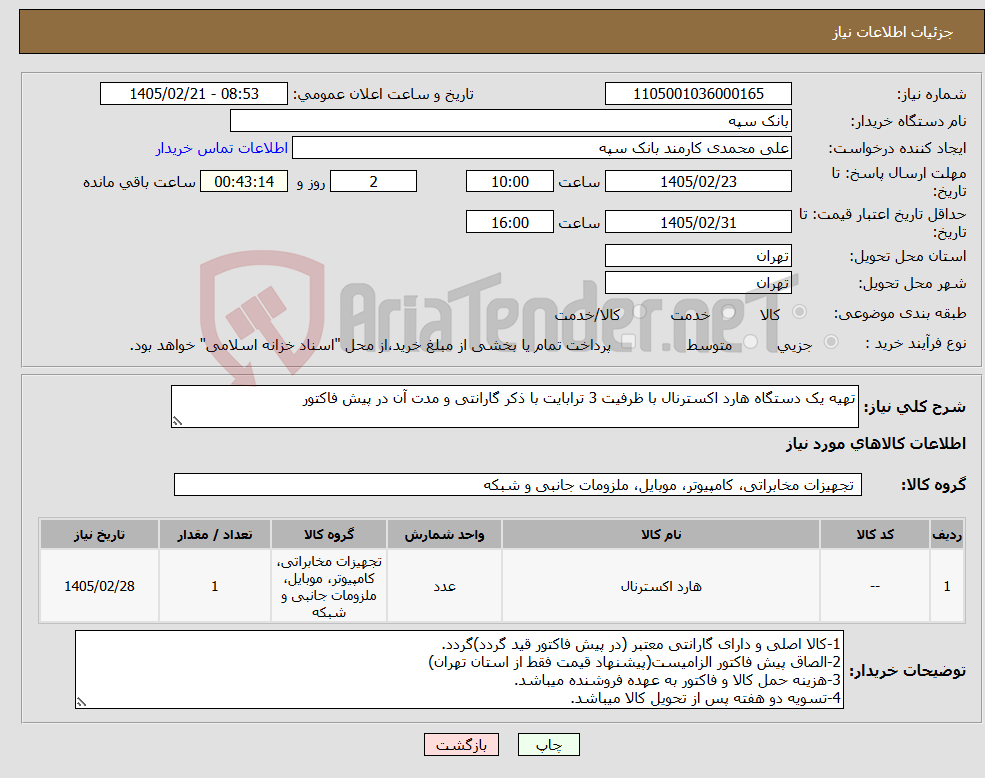
Task: Click the row number cell 1
Action: point(947,586)
